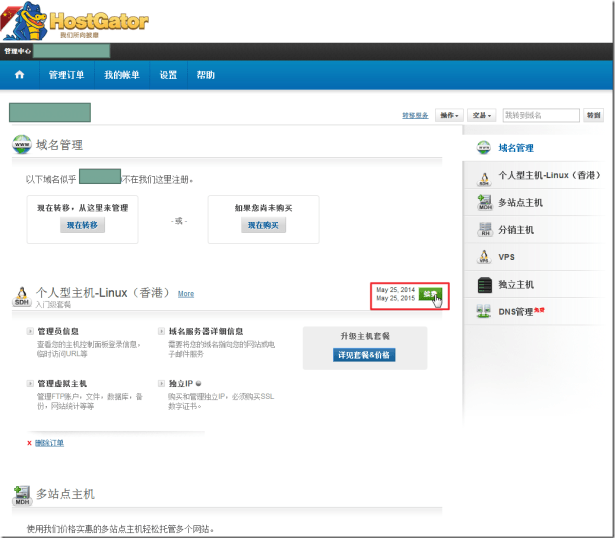Click the penguin icon for 个人型主机-Linux in the sidebar
This screenshot has height=538, width=615.
pyautogui.click(x=484, y=175)
